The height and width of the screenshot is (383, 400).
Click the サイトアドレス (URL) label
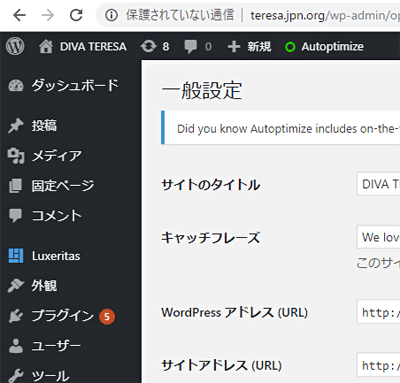point(221,365)
